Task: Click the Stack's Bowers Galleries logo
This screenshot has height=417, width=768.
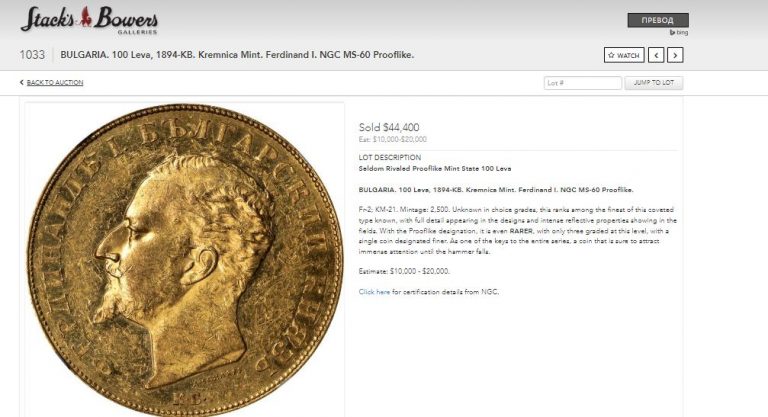Action: [x=89, y=20]
